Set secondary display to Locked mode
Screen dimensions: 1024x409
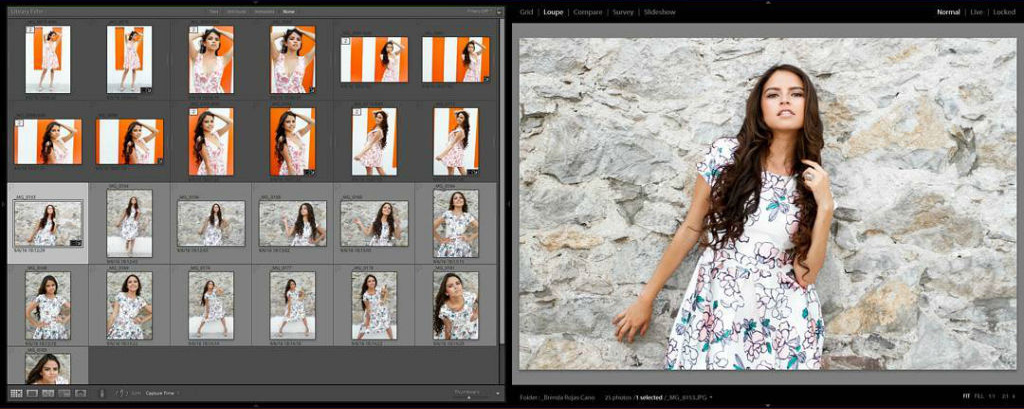(1004, 12)
